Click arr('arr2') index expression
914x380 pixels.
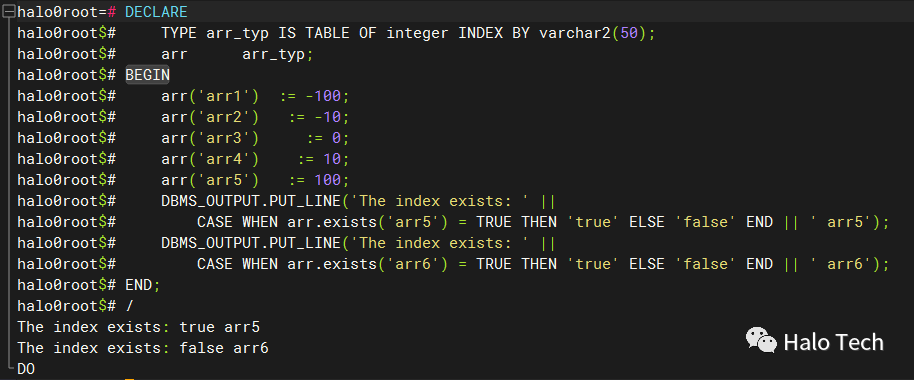(x=210, y=117)
